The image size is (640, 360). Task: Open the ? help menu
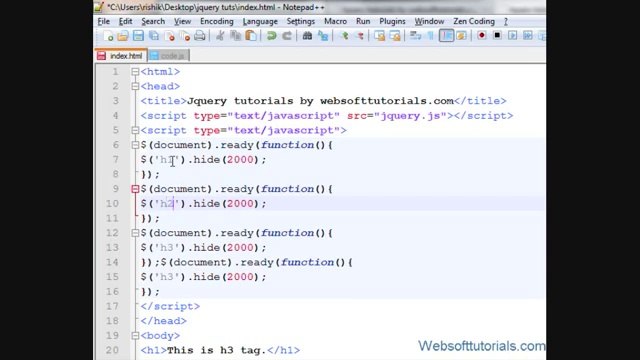coord(506,21)
